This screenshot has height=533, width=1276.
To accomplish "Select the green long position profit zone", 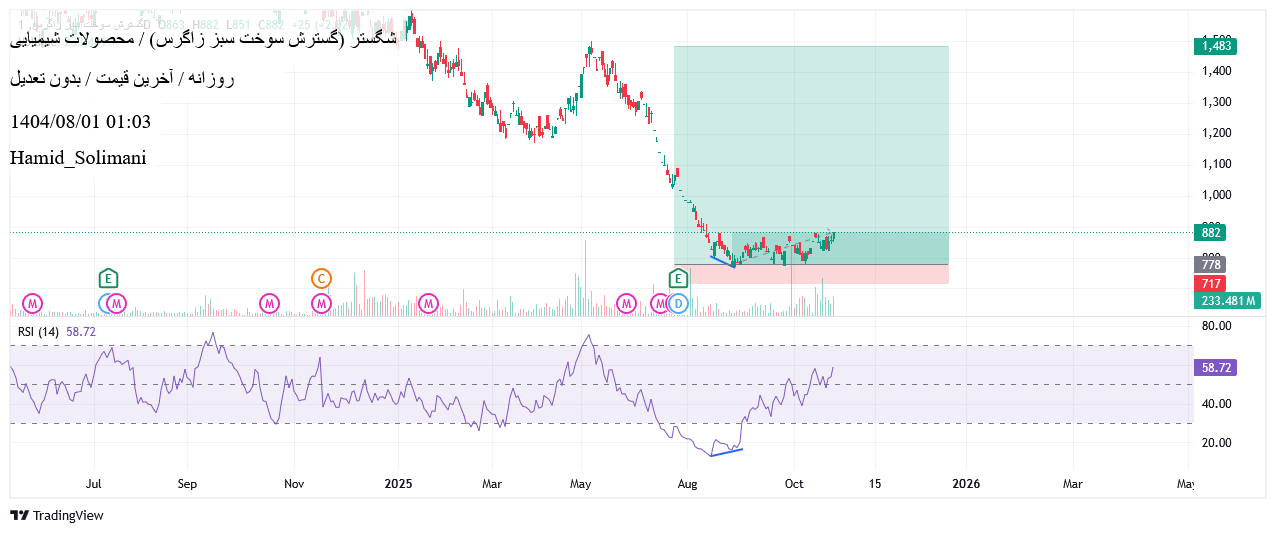I will pyautogui.click(x=810, y=130).
